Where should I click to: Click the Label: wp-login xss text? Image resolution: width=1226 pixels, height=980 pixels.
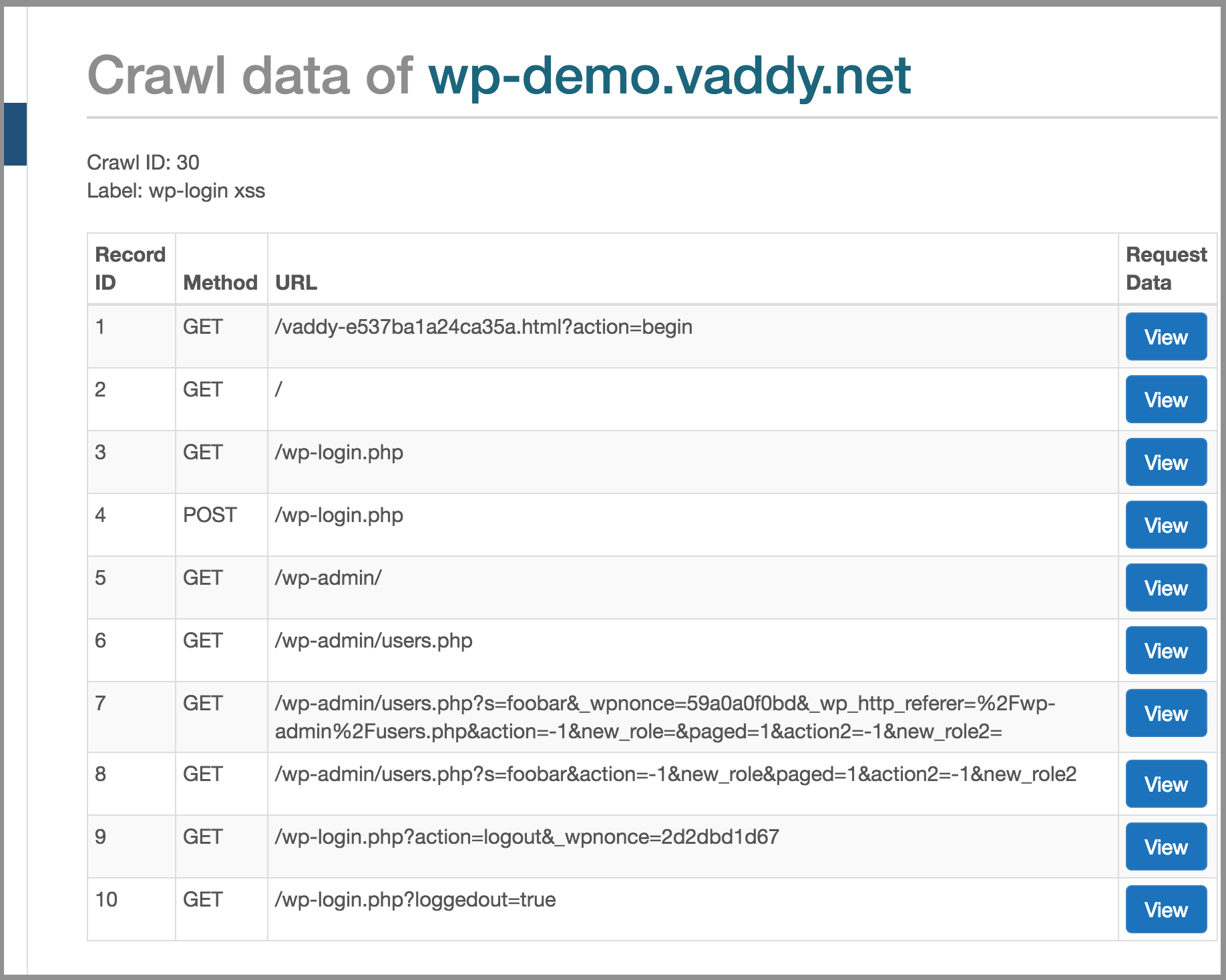[176, 191]
